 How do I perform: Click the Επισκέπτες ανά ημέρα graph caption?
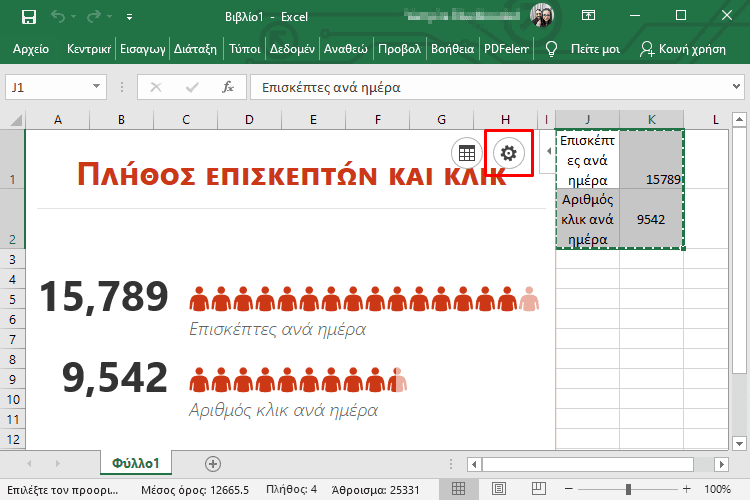277,329
